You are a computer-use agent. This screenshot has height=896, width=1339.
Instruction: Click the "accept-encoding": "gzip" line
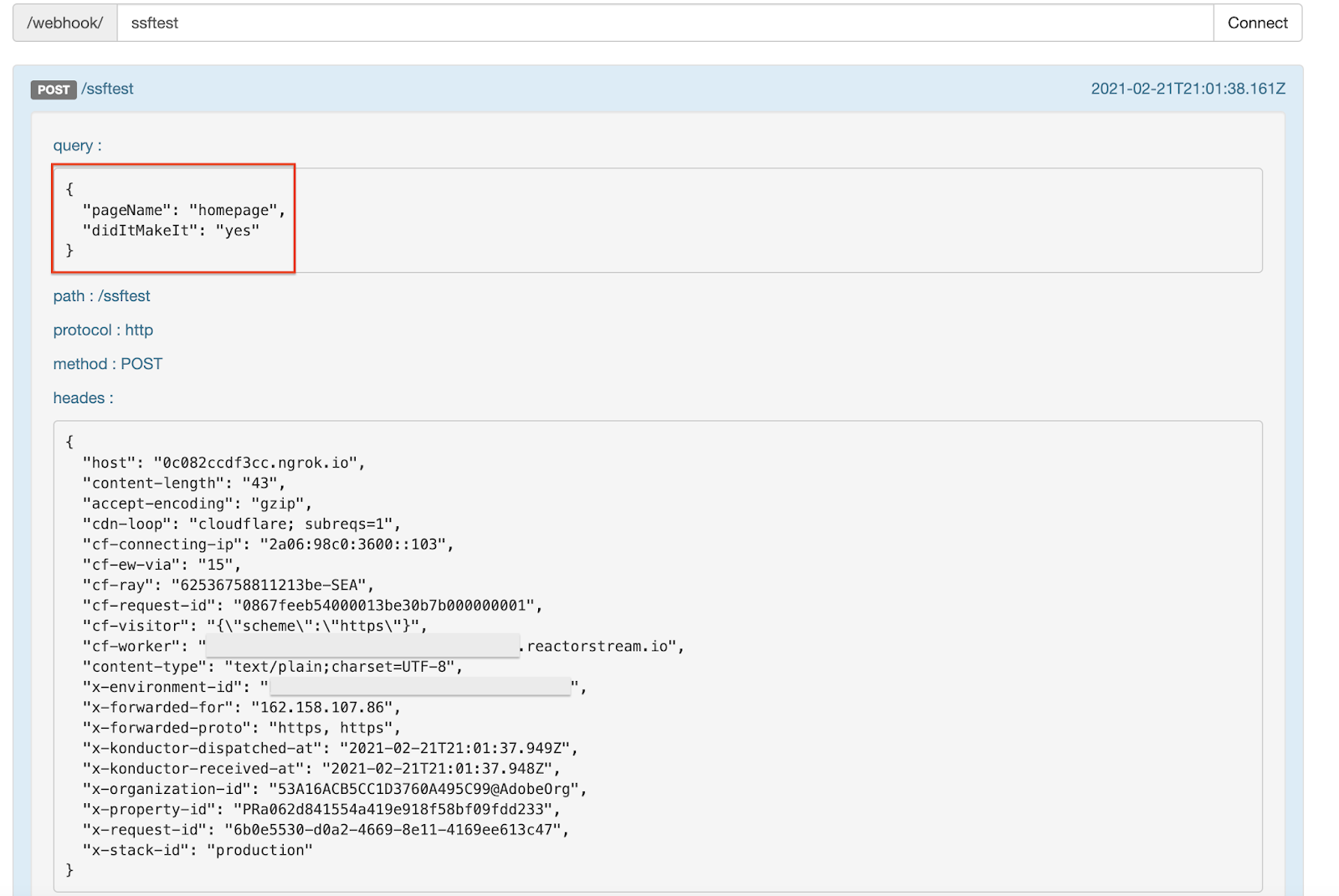tap(198, 504)
